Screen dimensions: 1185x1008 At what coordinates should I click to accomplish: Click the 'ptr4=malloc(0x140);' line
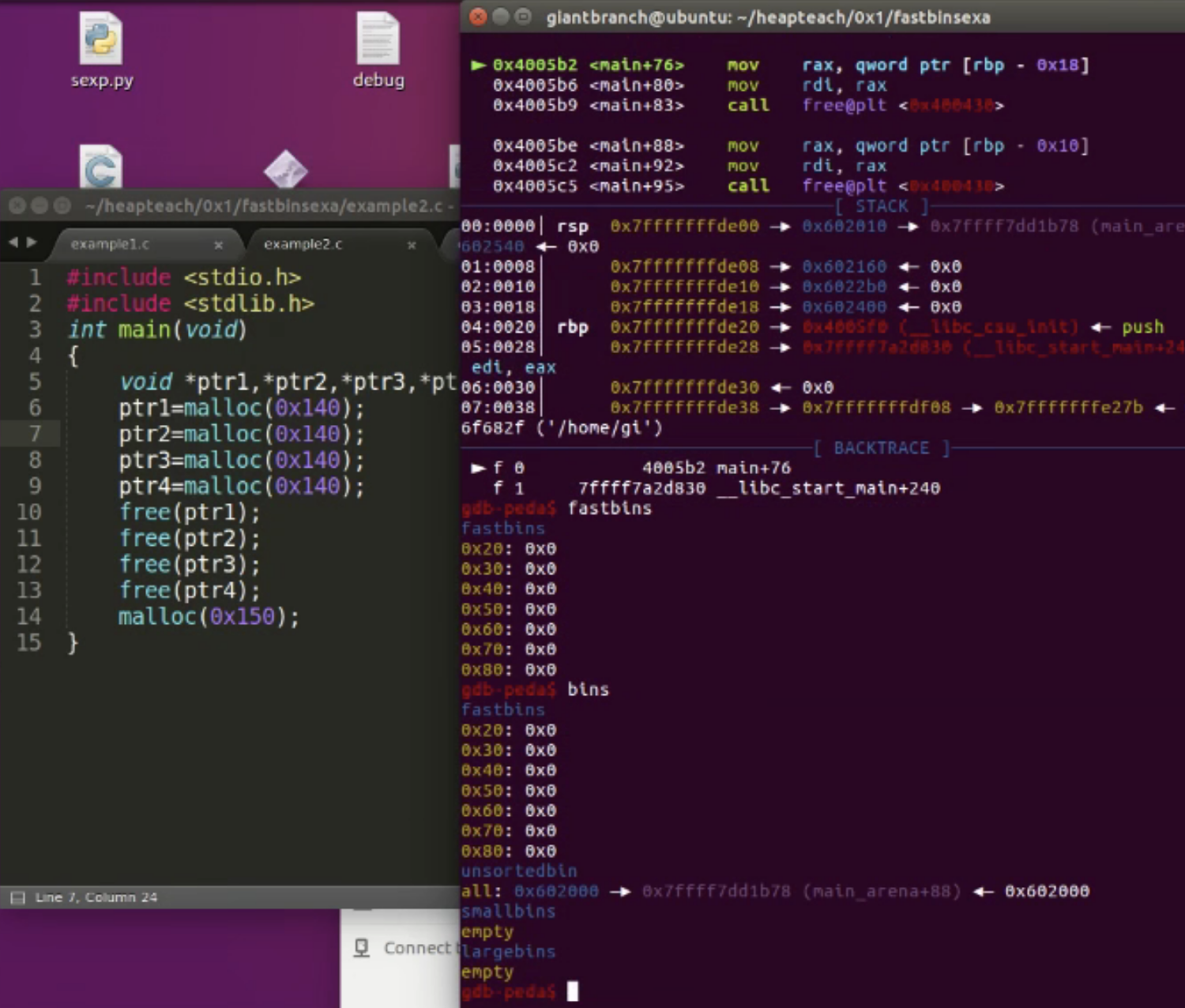[242, 486]
